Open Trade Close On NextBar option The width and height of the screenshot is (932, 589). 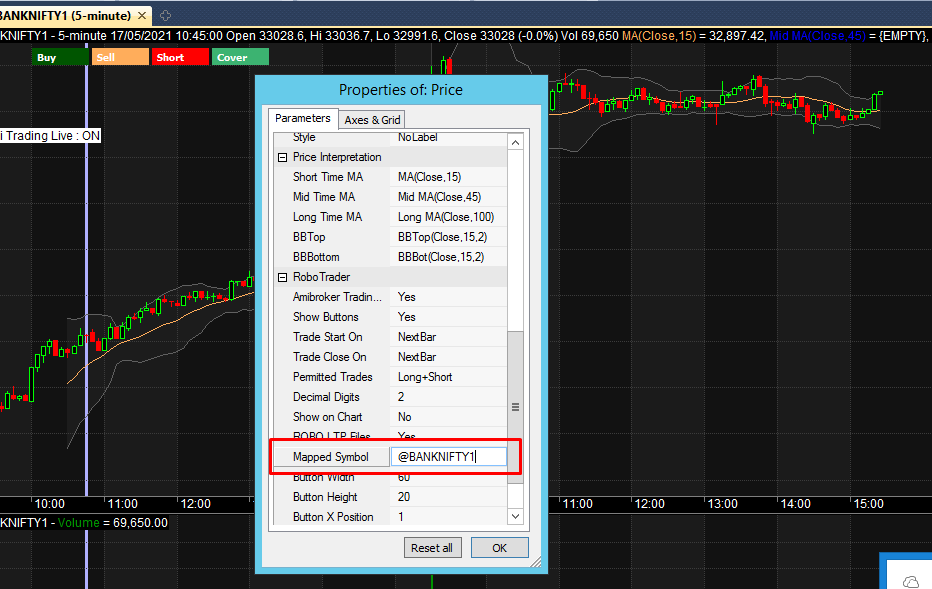pos(449,357)
